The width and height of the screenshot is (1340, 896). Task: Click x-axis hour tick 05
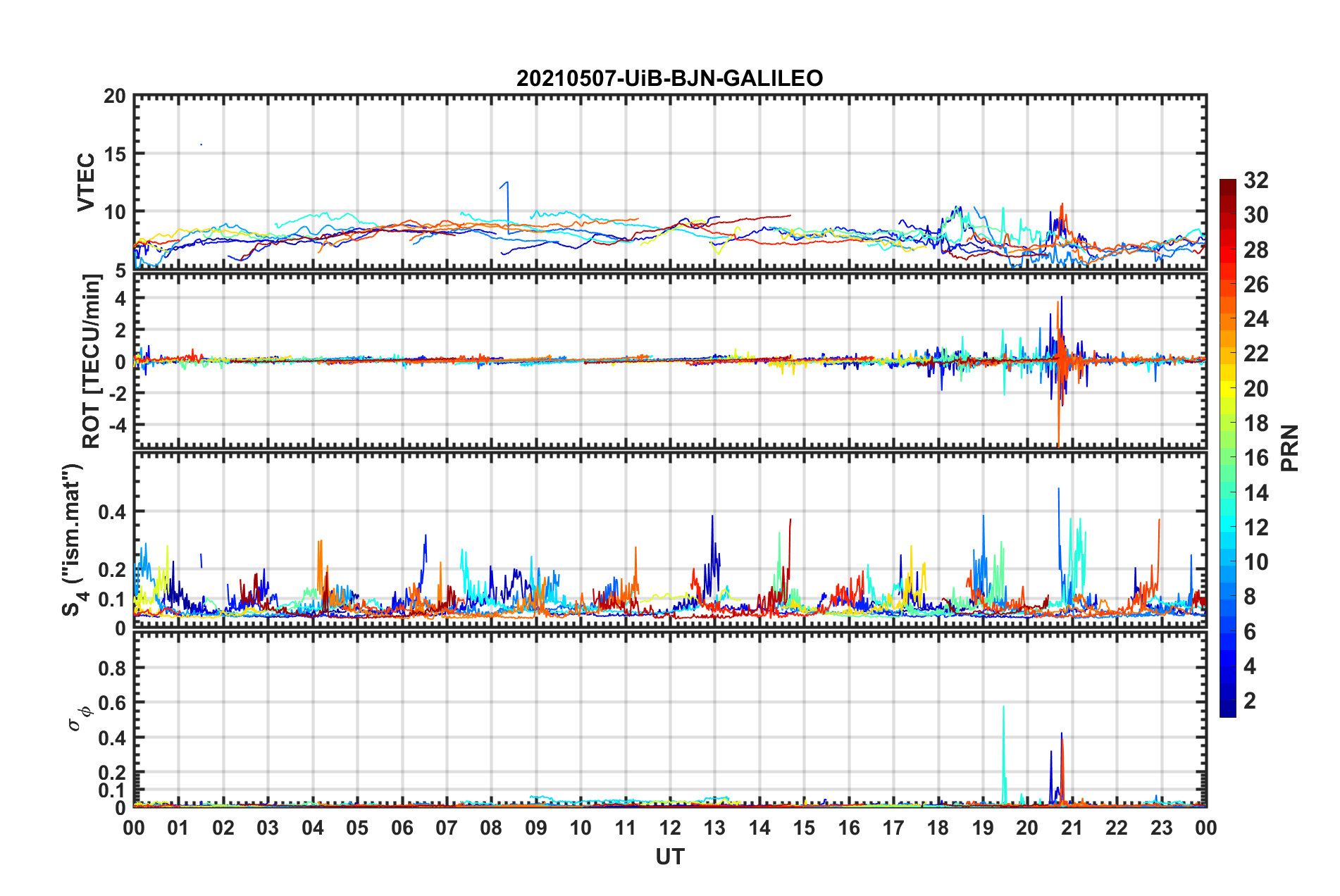coord(357,828)
